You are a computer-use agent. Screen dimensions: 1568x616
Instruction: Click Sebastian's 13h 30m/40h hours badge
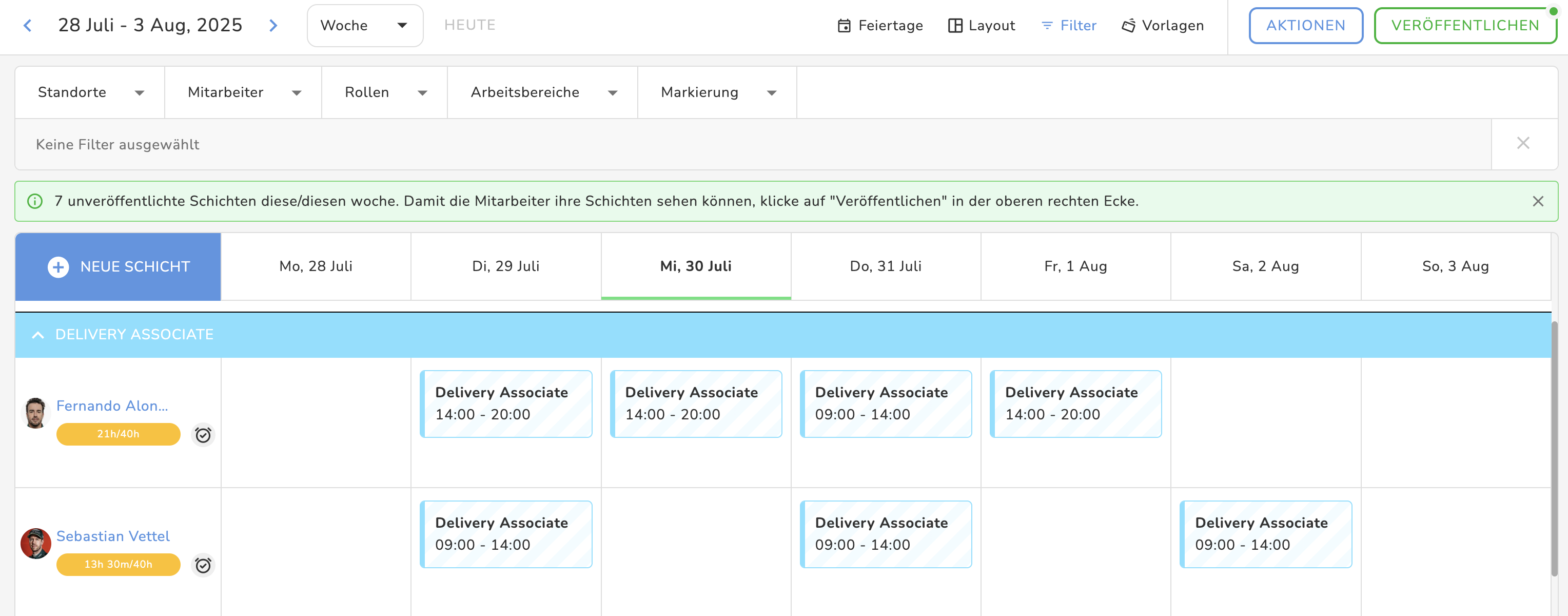coord(118,564)
